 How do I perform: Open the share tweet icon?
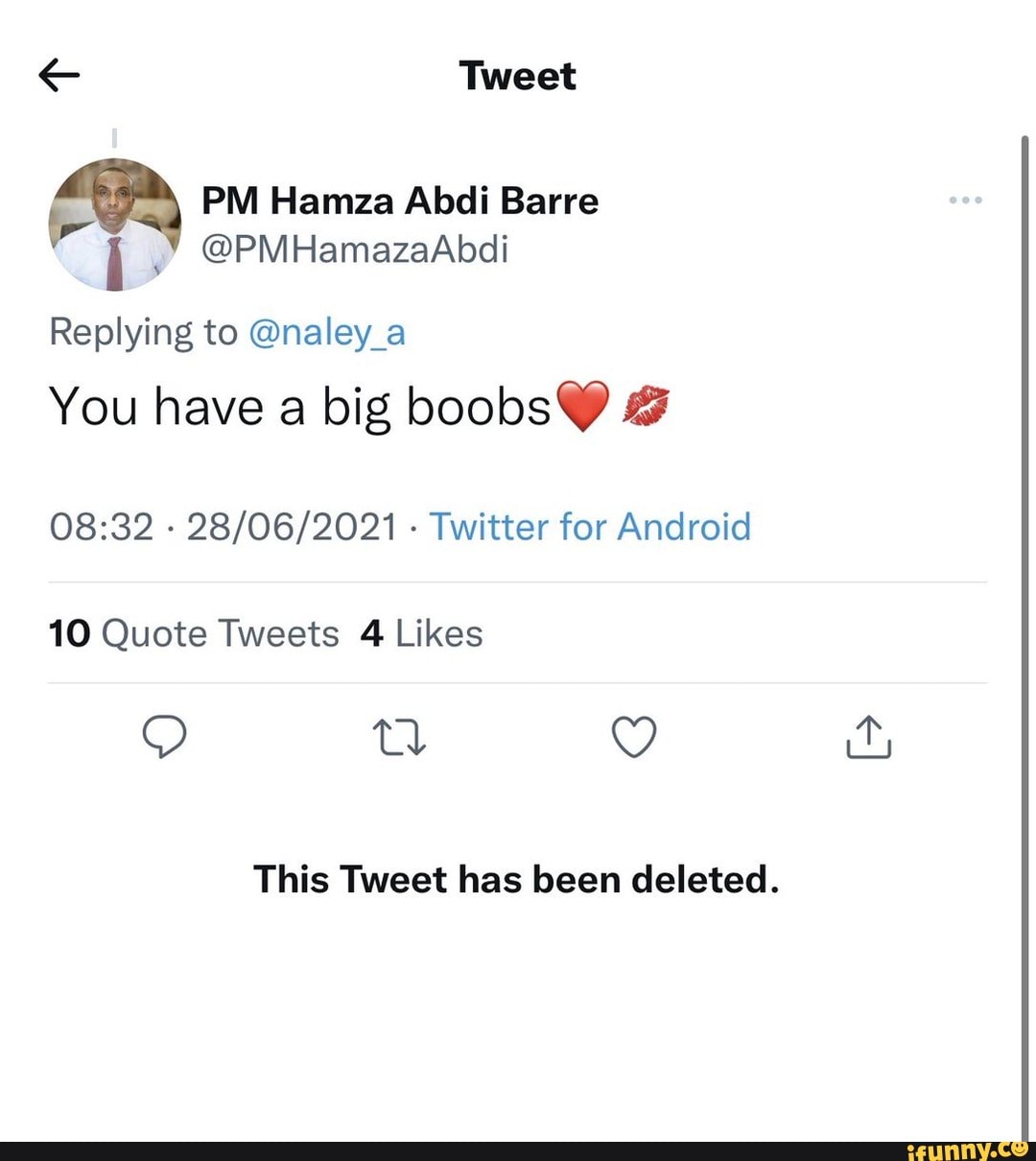point(868,737)
